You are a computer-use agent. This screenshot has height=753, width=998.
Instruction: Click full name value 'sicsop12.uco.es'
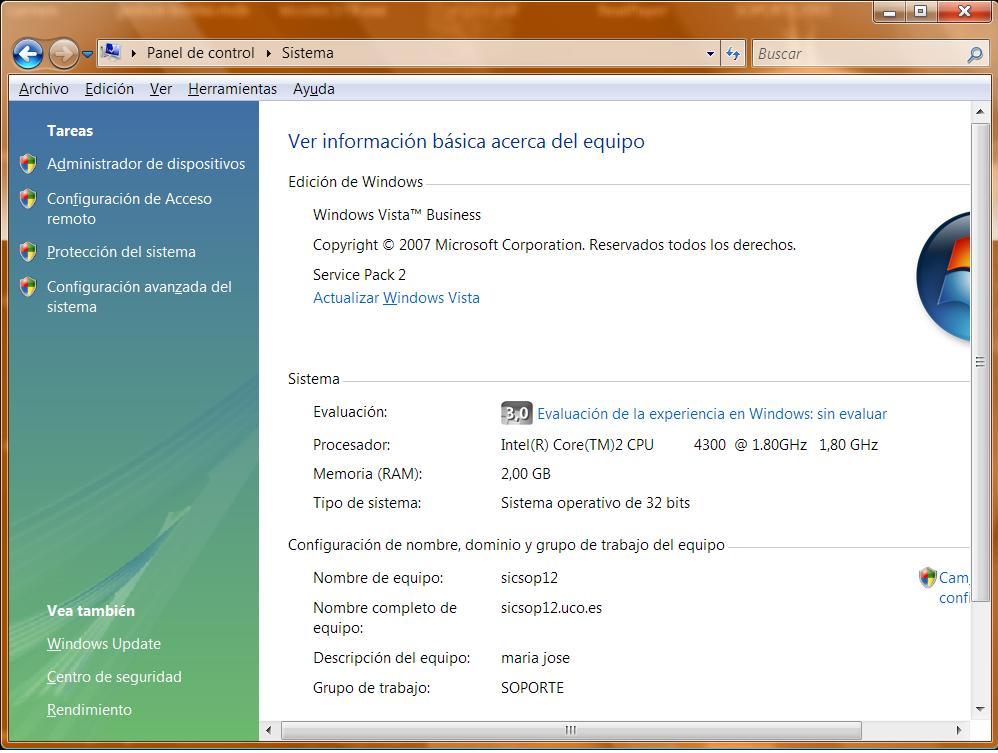(x=551, y=608)
